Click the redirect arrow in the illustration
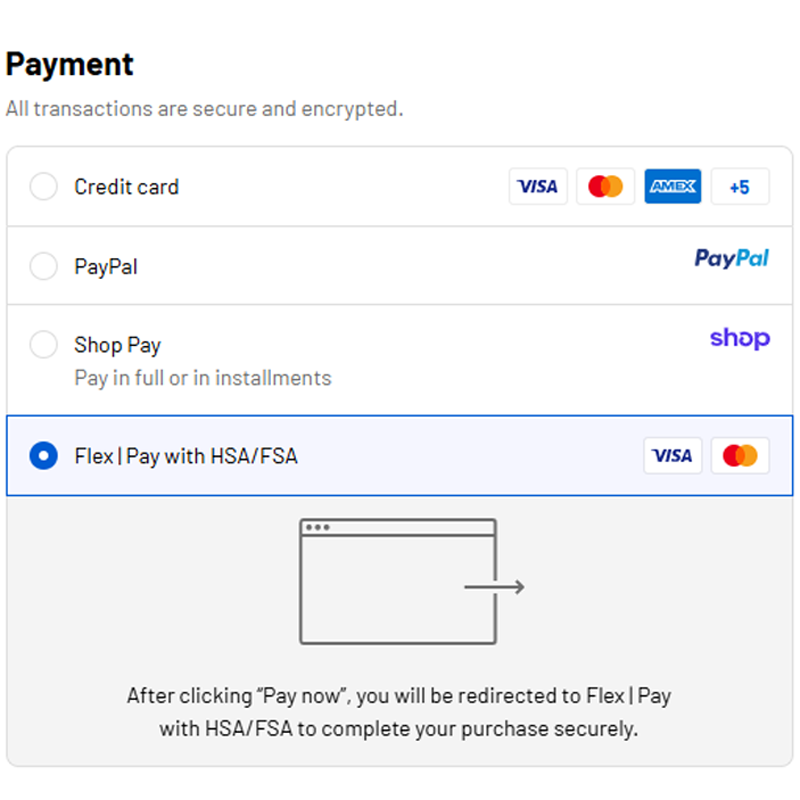 pyautogui.click(x=495, y=587)
